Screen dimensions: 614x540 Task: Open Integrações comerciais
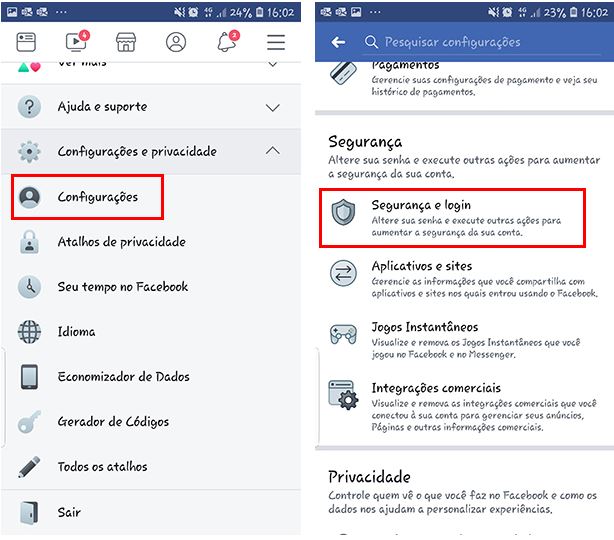pyautogui.click(x=464, y=407)
